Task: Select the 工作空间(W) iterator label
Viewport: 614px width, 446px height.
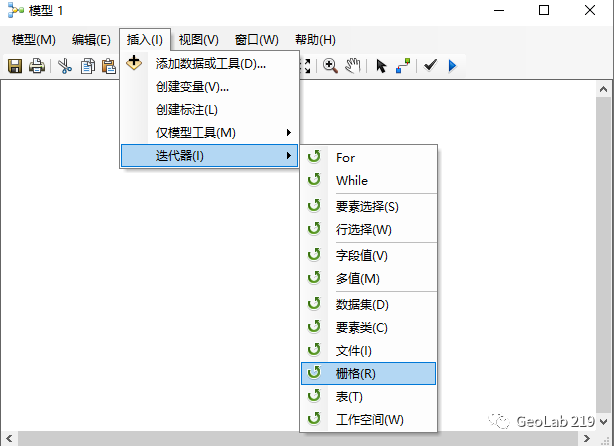Action: (369, 420)
